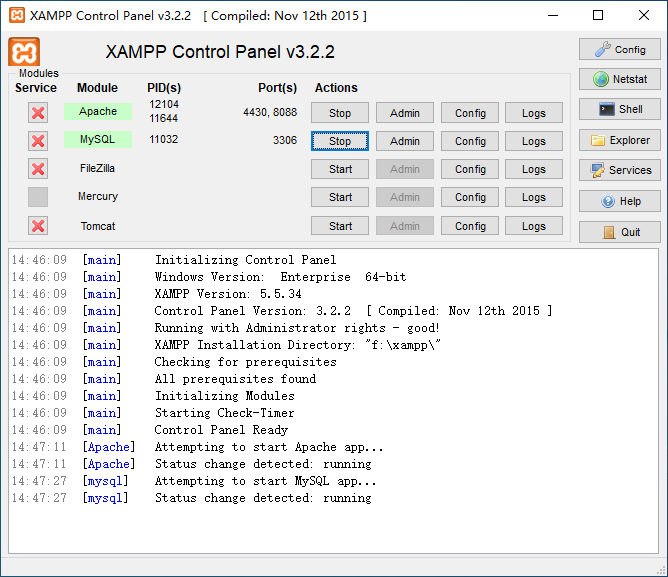This screenshot has height=577, width=668.
Task: Click log line 'Initializing Control Panel'
Action: click(245, 260)
